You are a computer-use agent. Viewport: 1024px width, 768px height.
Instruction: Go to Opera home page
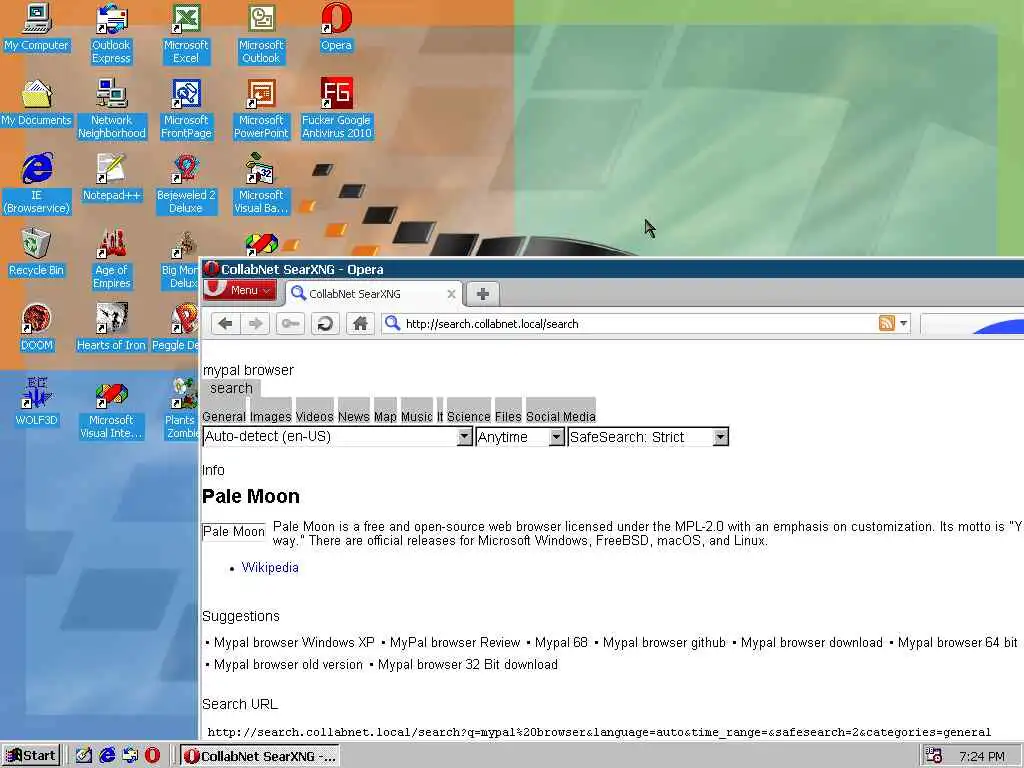360,323
